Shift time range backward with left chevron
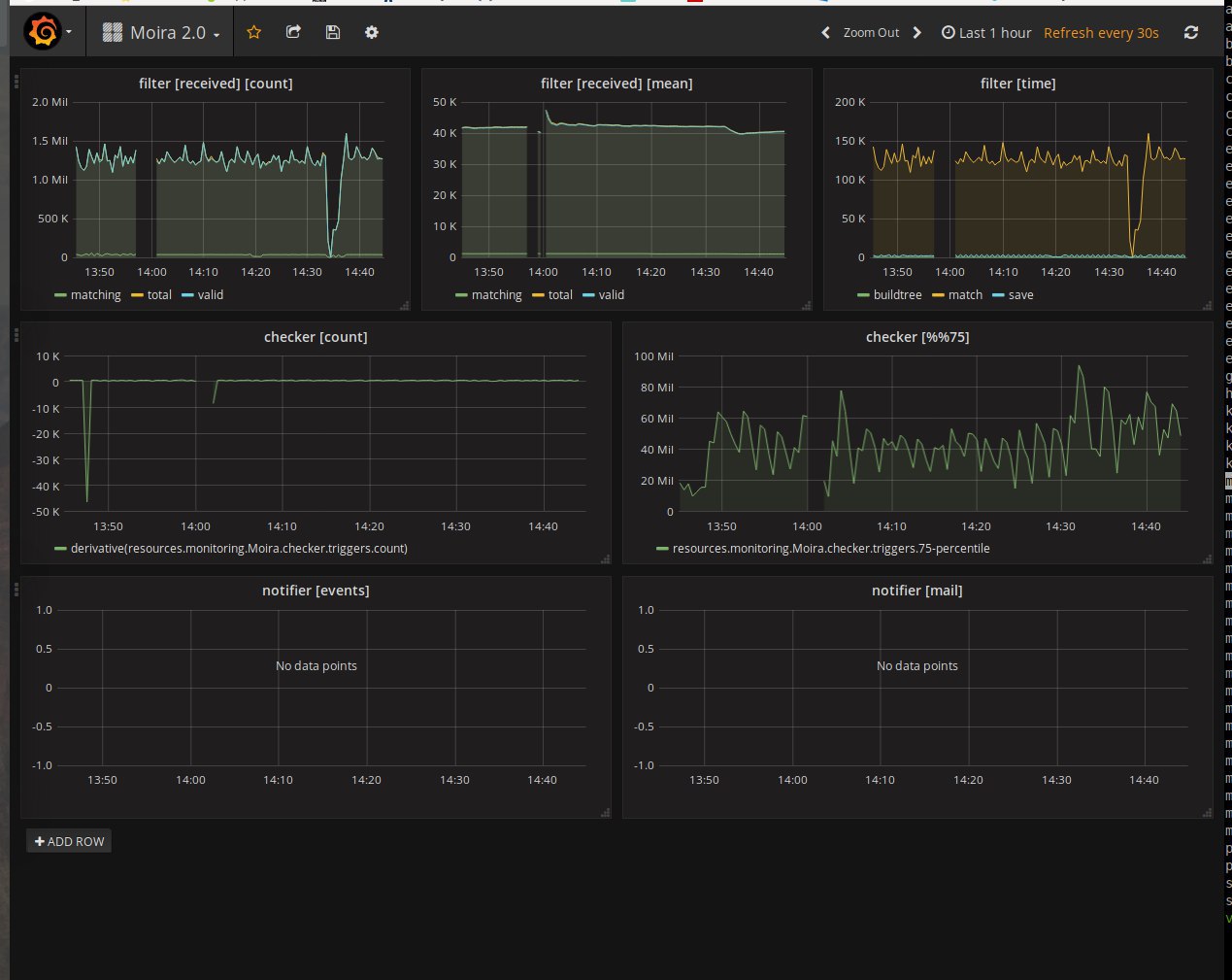Screen dimensions: 1232x980 click(825, 32)
